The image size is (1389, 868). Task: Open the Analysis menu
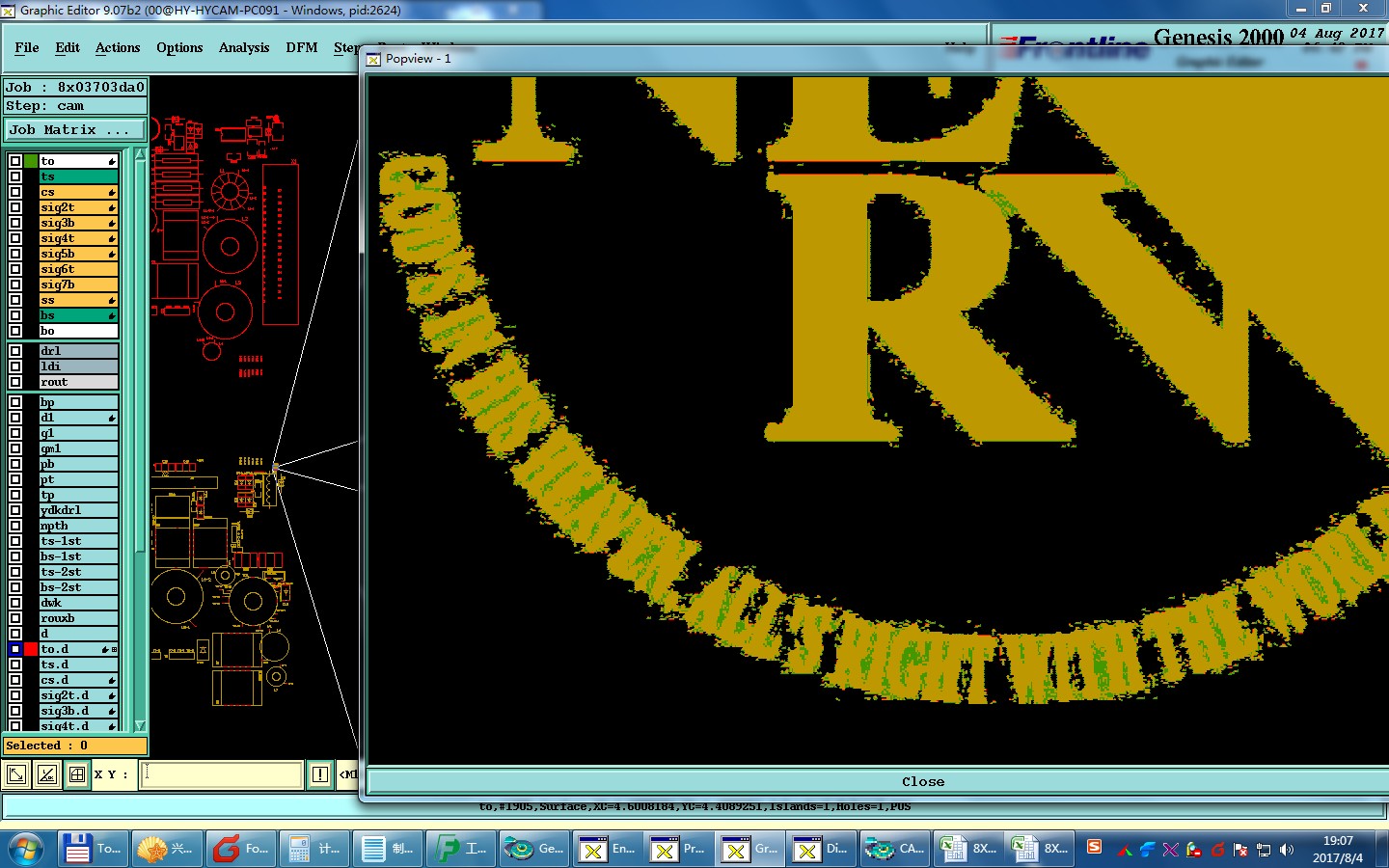tap(244, 47)
